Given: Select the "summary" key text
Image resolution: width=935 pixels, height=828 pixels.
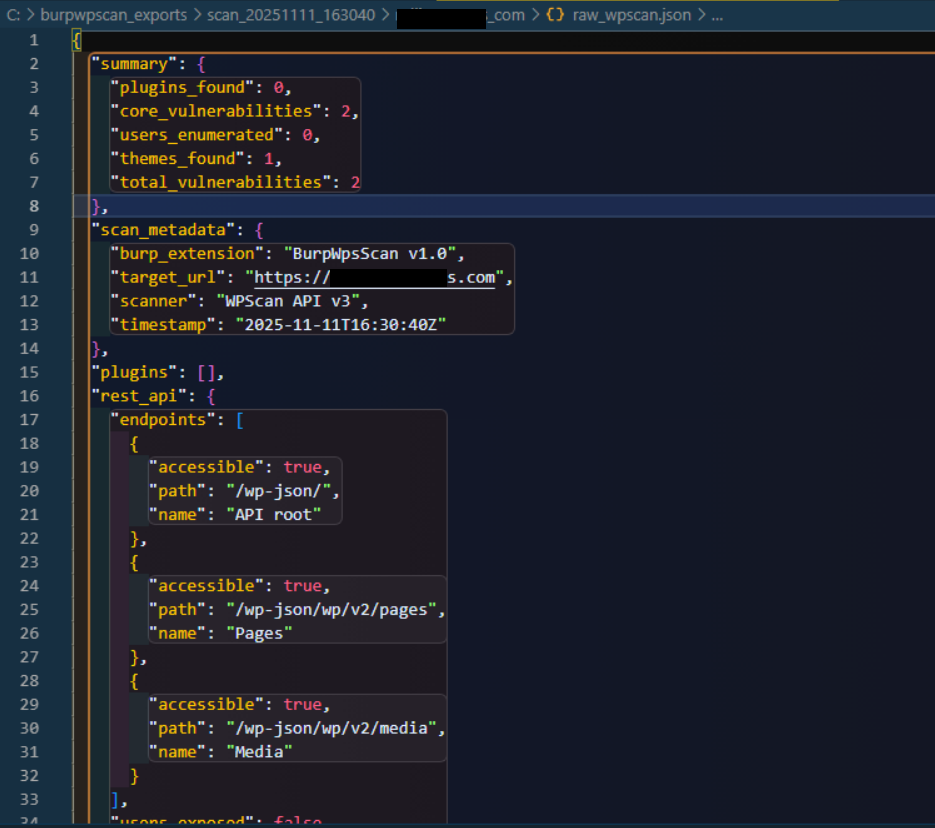Looking at the screenshot, I should coord(134,64).
